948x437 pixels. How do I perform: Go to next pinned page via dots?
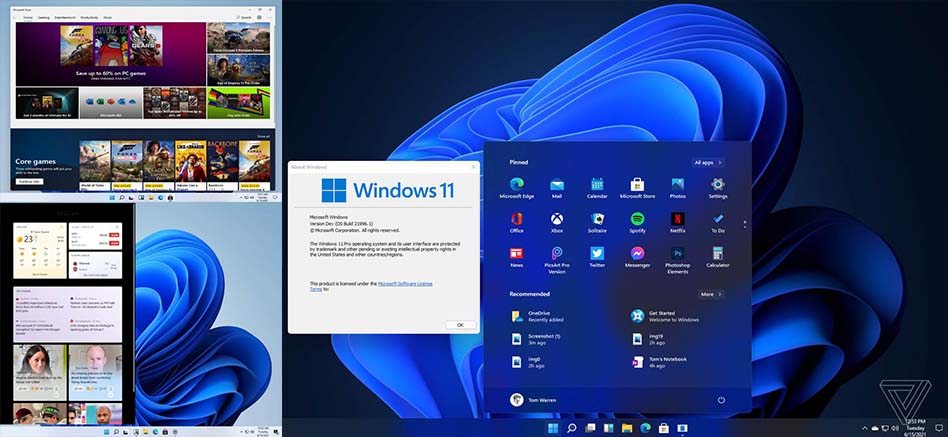click(x=745, y=224)
